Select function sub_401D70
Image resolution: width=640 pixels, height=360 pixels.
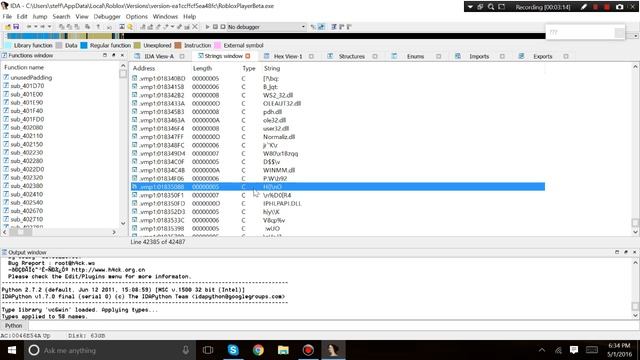click(27, 86)
